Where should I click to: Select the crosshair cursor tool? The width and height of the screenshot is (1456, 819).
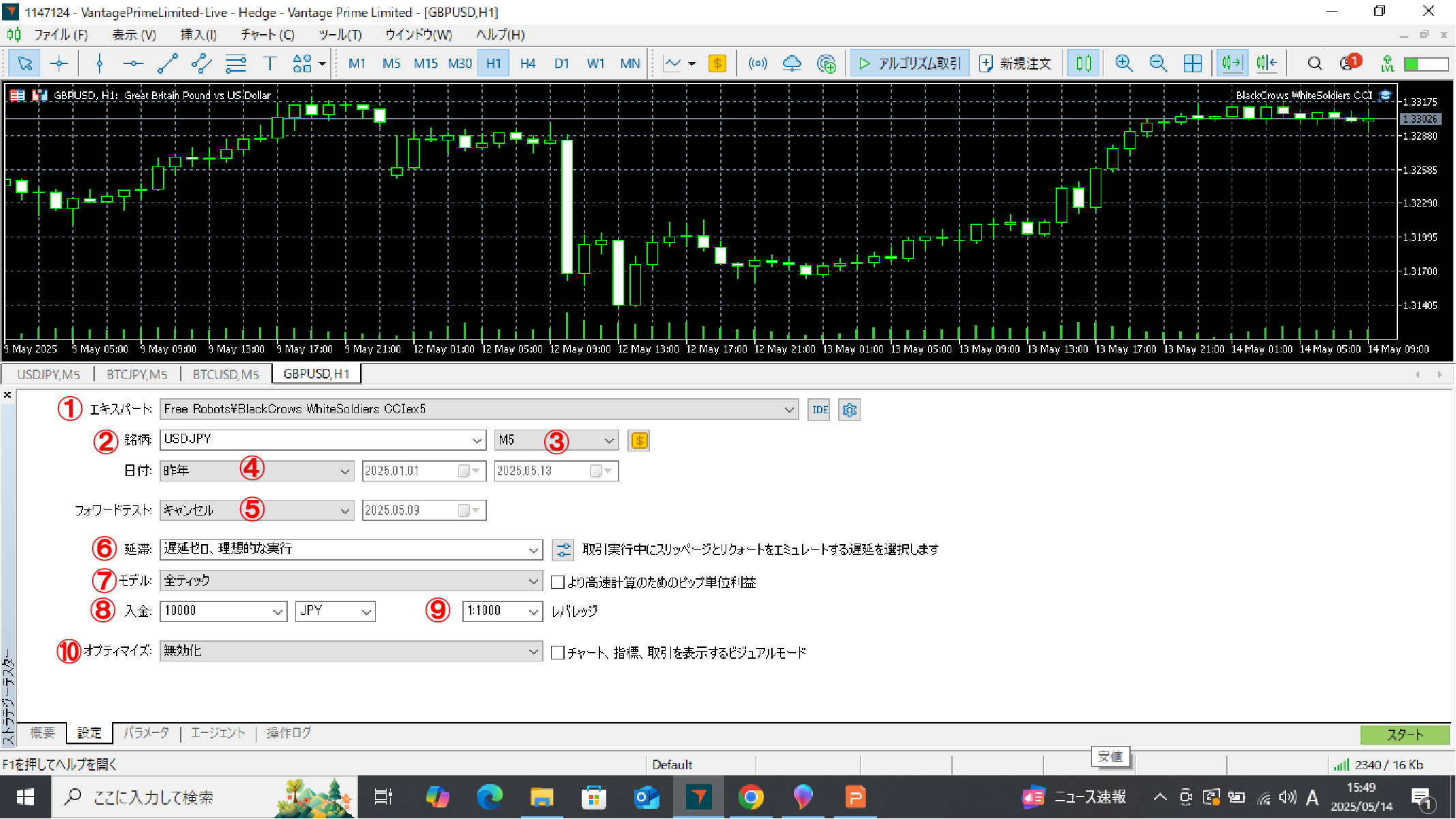tap(59, 63)
